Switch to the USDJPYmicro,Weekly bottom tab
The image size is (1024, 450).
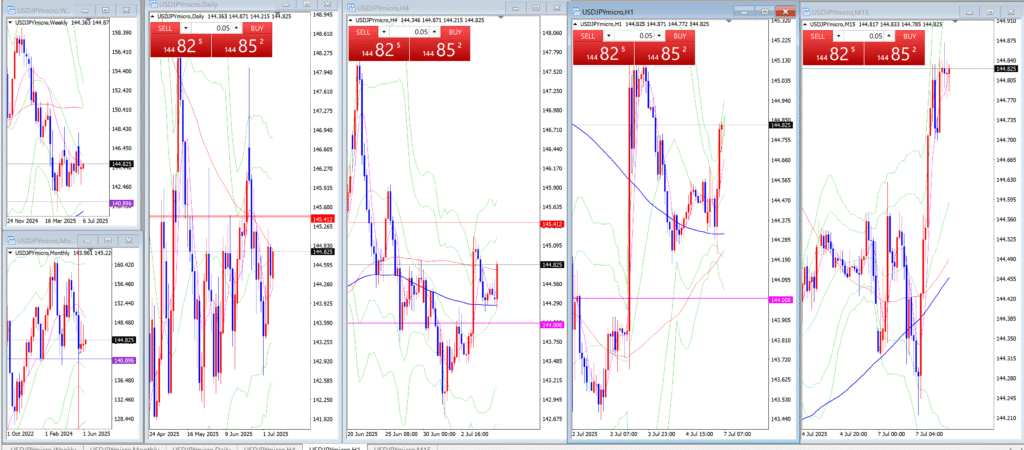click(x=41, y=447)
